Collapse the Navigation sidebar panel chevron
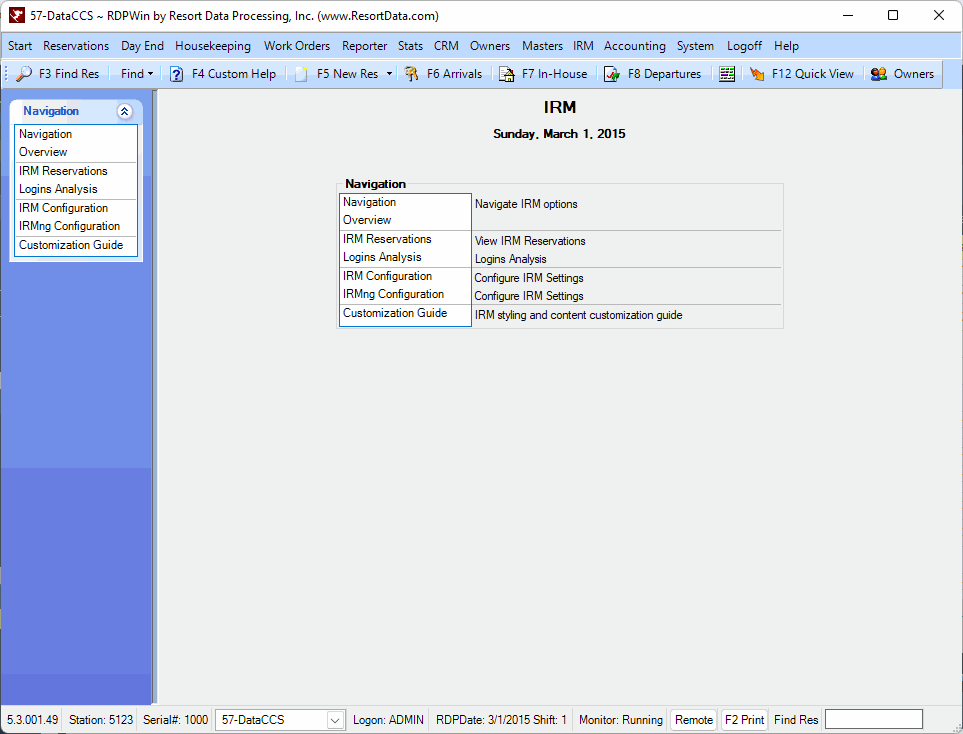 coord(125,111)
